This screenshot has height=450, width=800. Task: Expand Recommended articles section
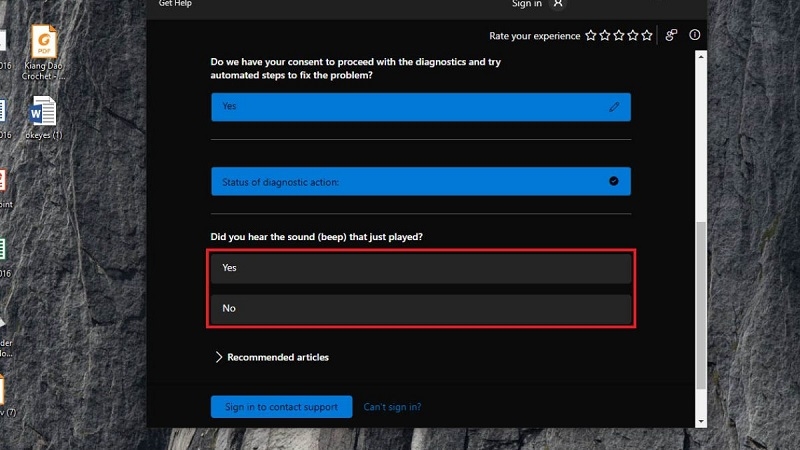click(x=272, y=357)
